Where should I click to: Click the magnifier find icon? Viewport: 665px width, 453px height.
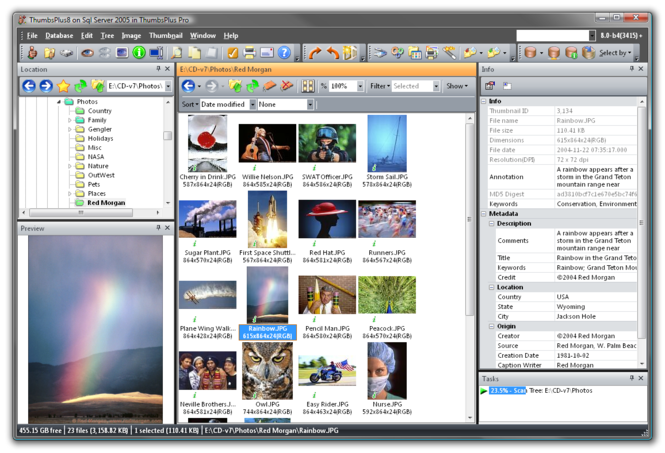[x=176, y=53]
